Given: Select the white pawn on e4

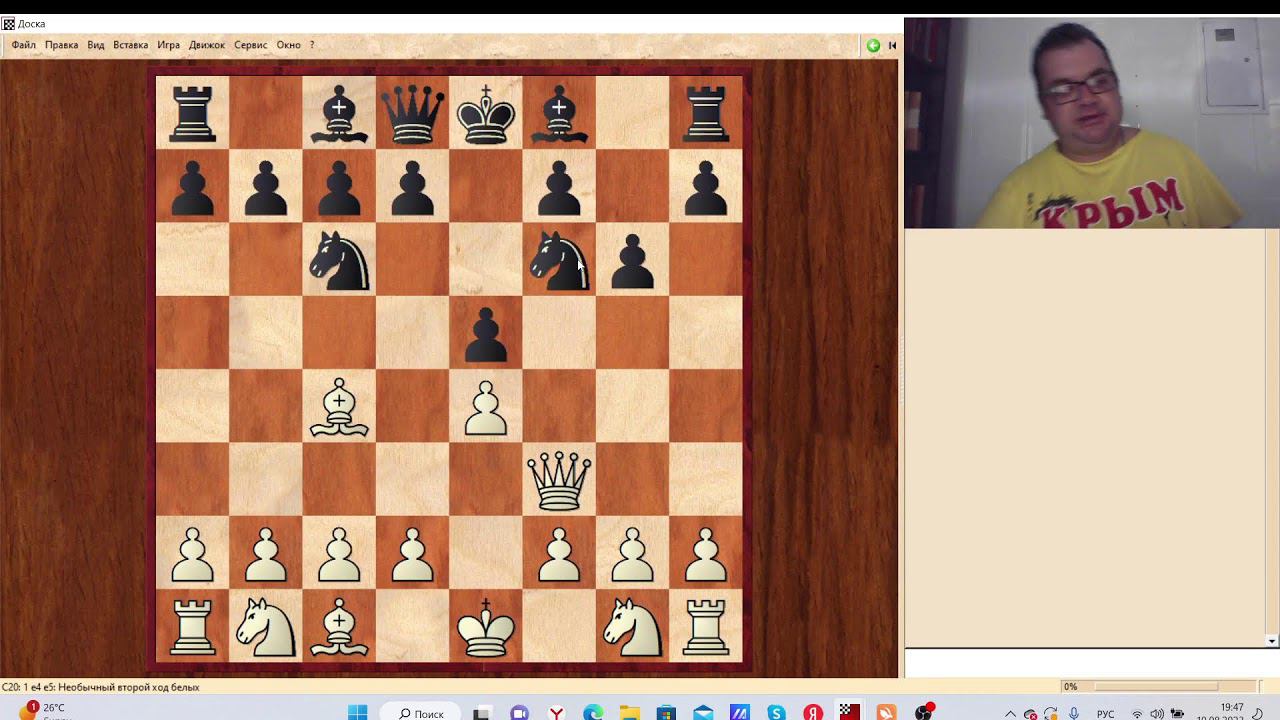Looking at the screenshot, I should pyautogui.click(x=486, y=406).
